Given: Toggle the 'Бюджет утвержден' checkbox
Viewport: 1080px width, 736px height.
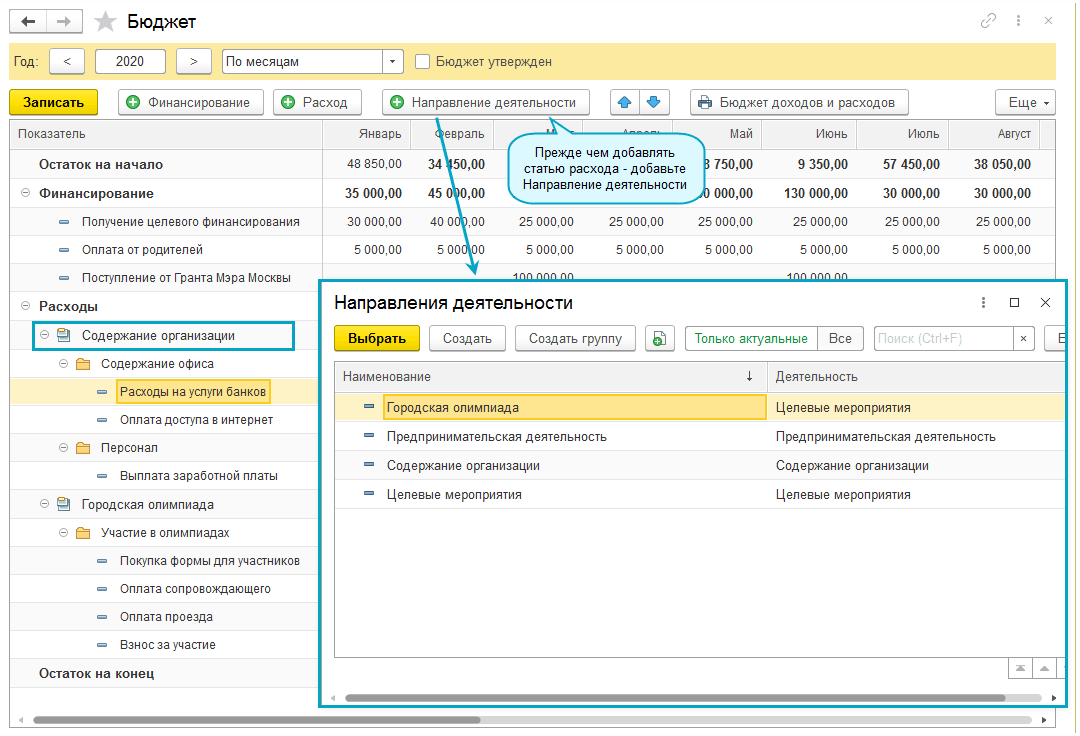Looking at the screenshot, I should click(x=423, y=61).
